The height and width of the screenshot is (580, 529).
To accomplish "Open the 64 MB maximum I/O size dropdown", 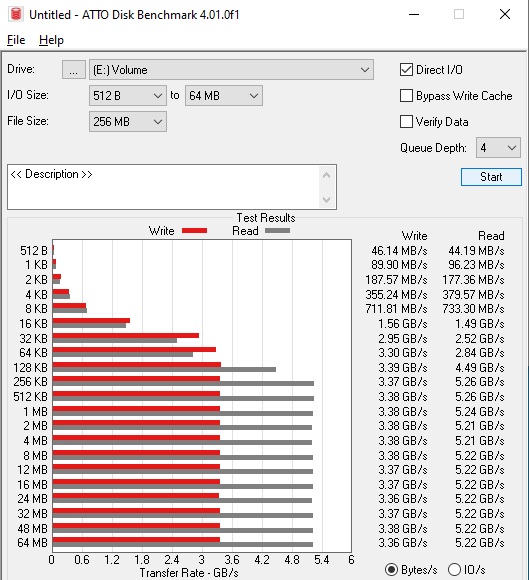I will pyautogui.click(x=224, y=96).
